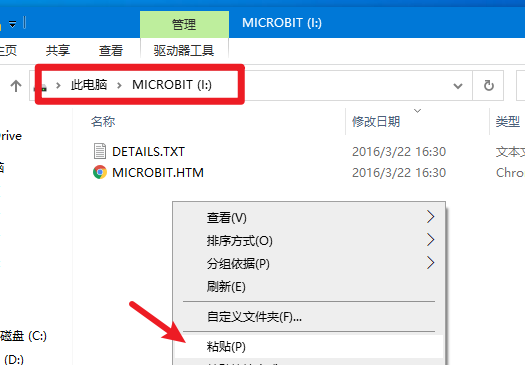The image size is (525, 365).
Task: Sort files by the 修改日期 column header
Action: pos(376,121)
